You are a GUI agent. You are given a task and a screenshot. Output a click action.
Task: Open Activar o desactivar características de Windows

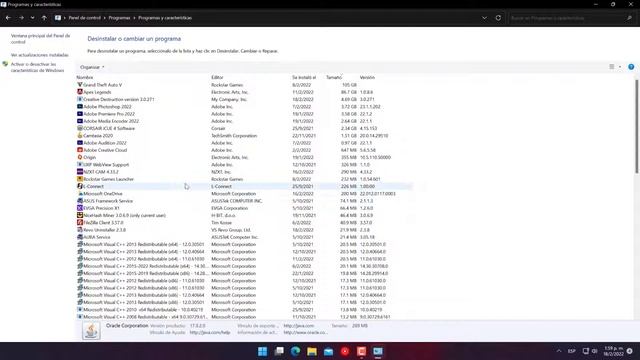(x=37, y=67)
